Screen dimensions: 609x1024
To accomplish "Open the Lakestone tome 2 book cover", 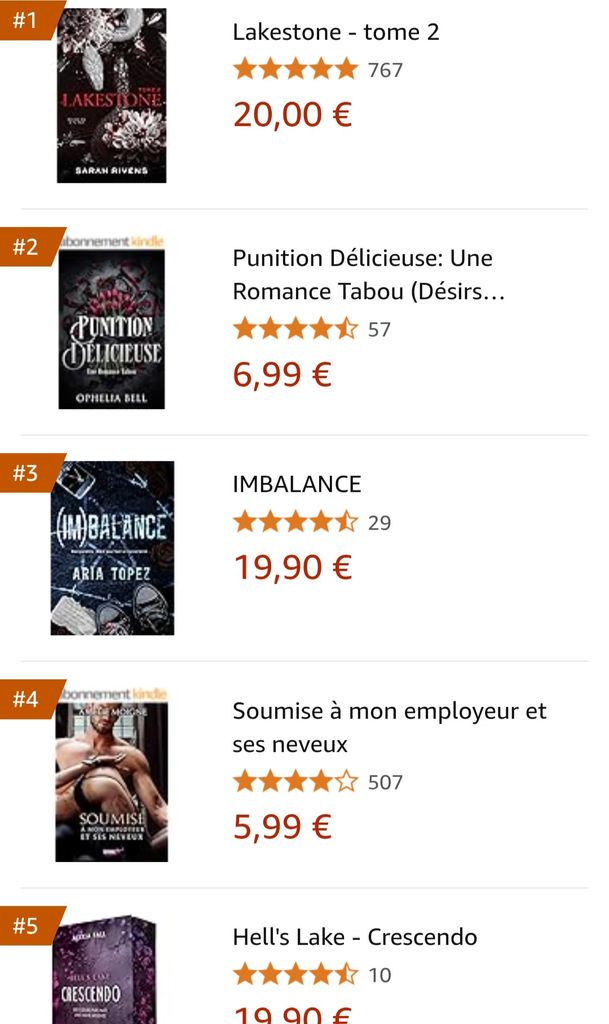I will pos(111,96).
